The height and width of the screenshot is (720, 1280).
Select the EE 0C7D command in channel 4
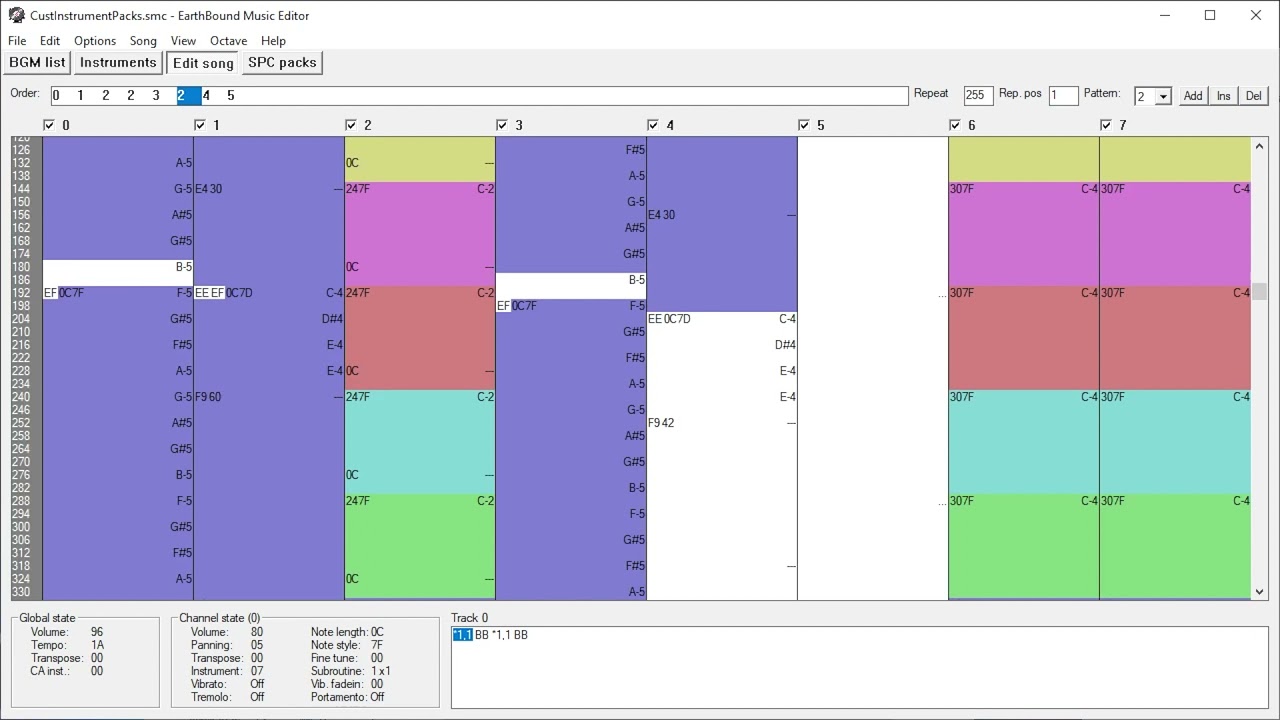pyautogui.click(x=669, y=319)
